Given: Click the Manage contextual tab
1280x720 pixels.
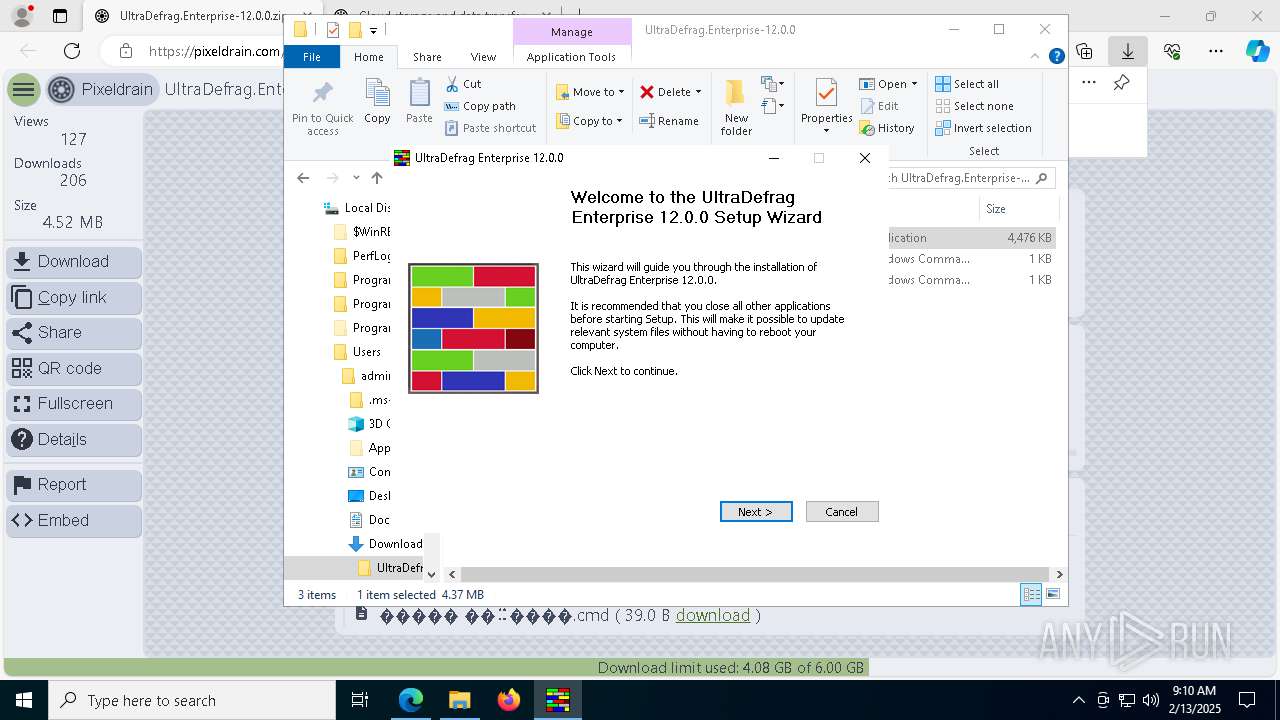Looking at the screenshot, I should point(572,32).
